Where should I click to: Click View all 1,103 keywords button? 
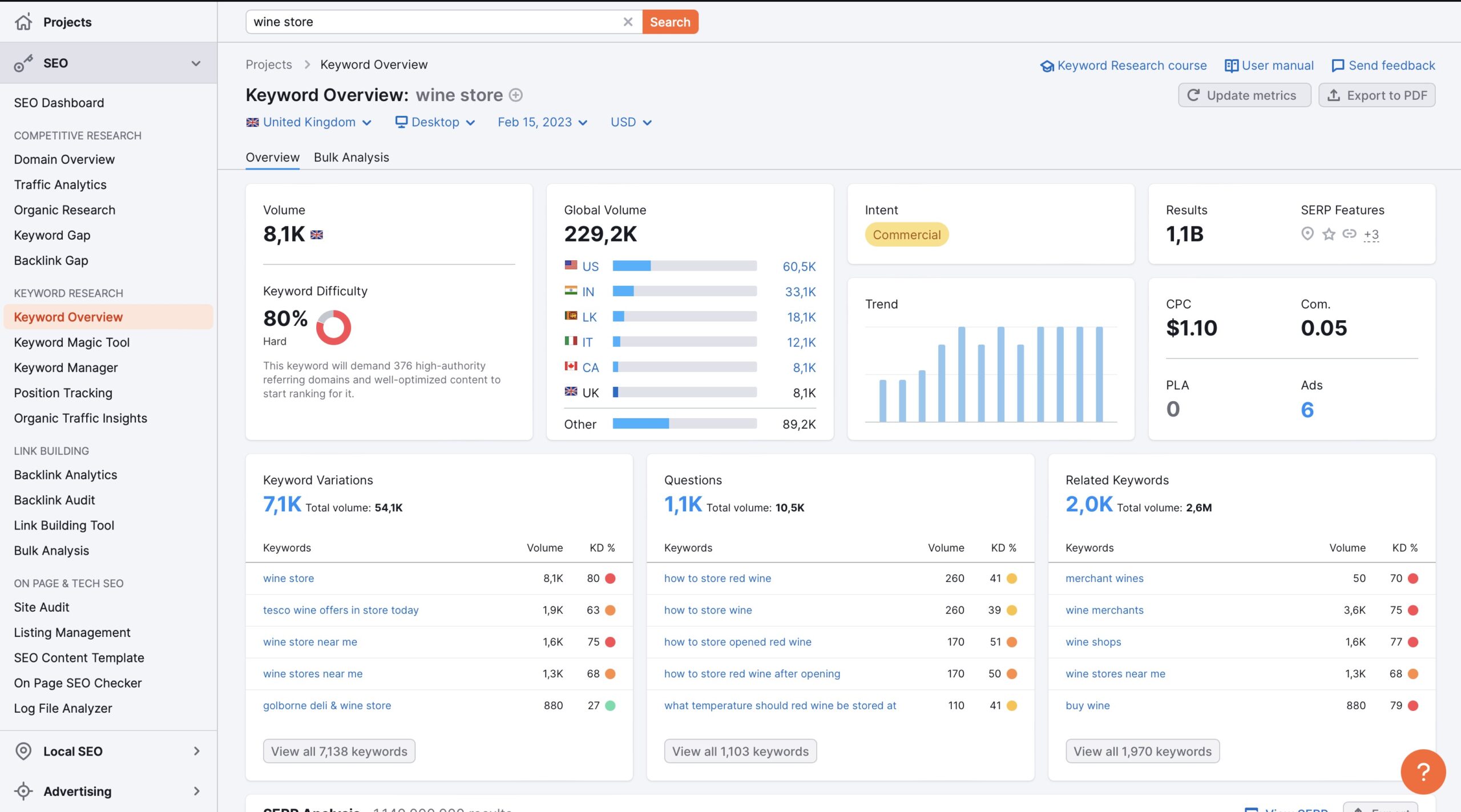tap(740, 751)
